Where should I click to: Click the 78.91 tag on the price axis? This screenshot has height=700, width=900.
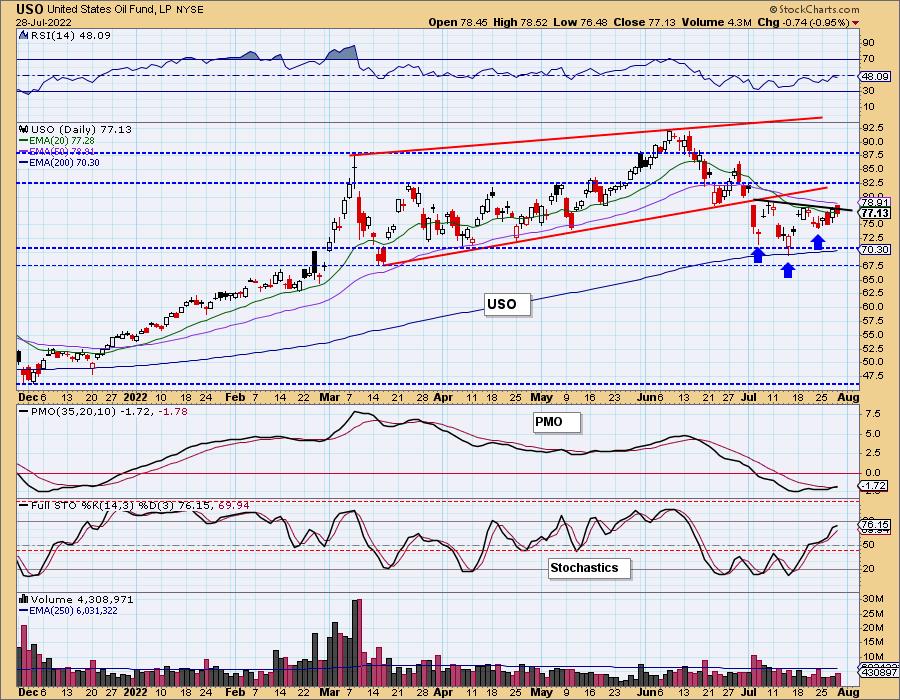[x=875, y=203]
